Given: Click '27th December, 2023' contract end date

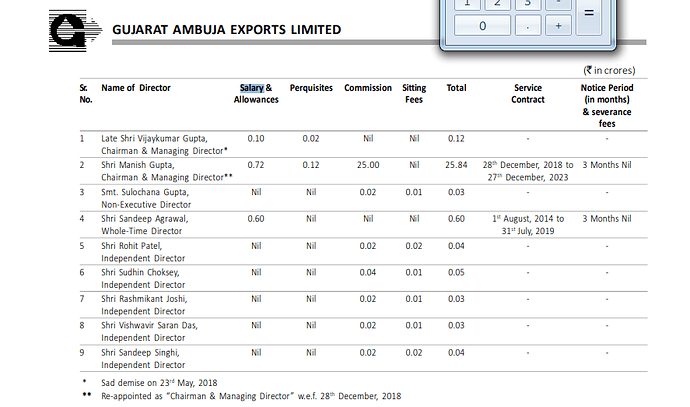Looking at the screenshot, I should click(x=528, y=177).
